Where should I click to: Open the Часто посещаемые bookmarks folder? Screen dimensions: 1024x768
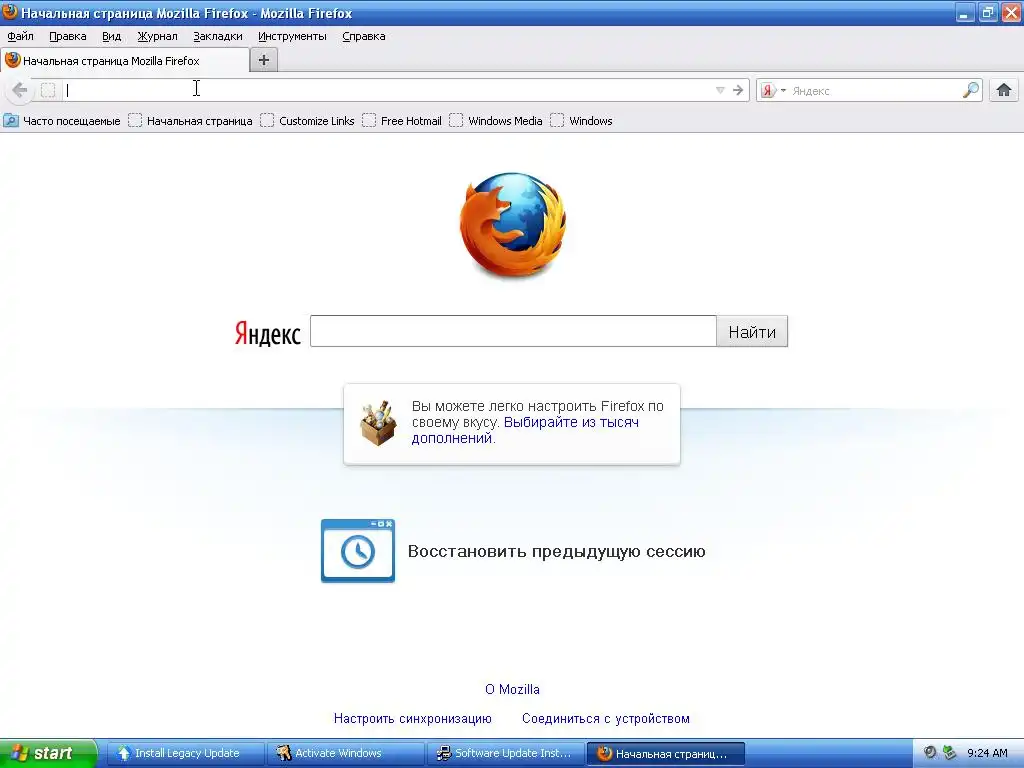62,121
